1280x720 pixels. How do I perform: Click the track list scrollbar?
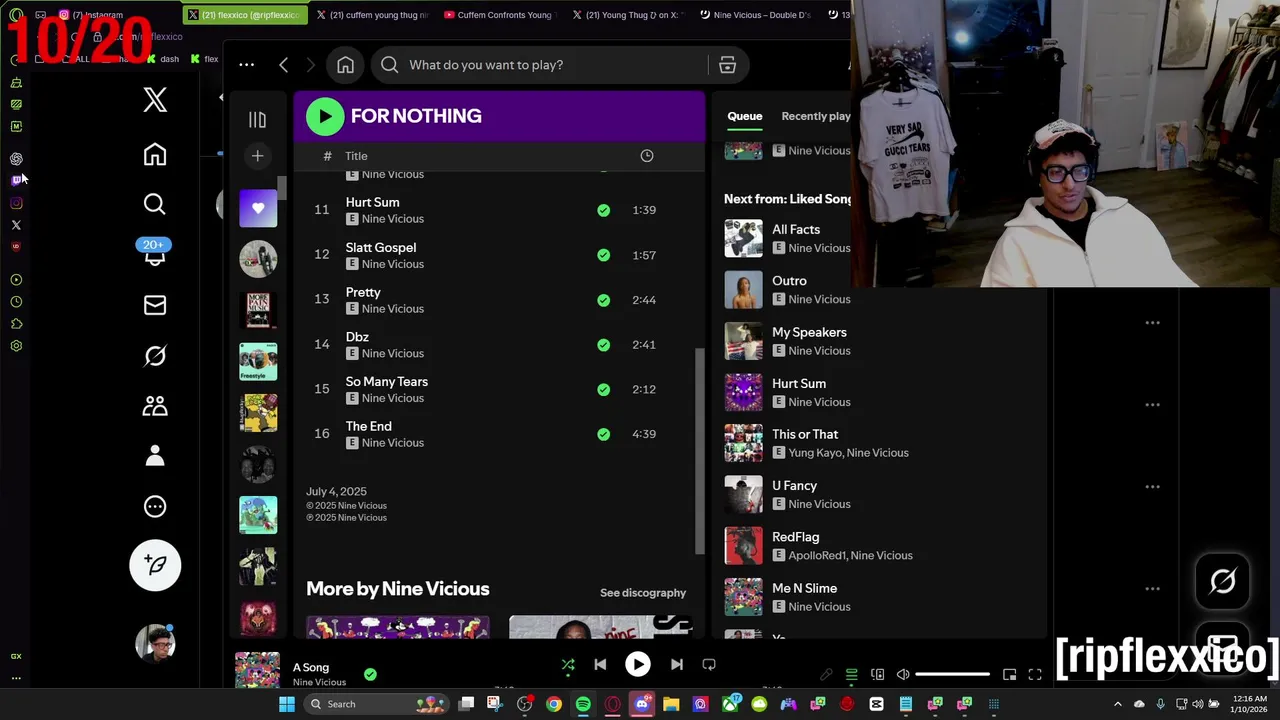[x=700, y=450]
